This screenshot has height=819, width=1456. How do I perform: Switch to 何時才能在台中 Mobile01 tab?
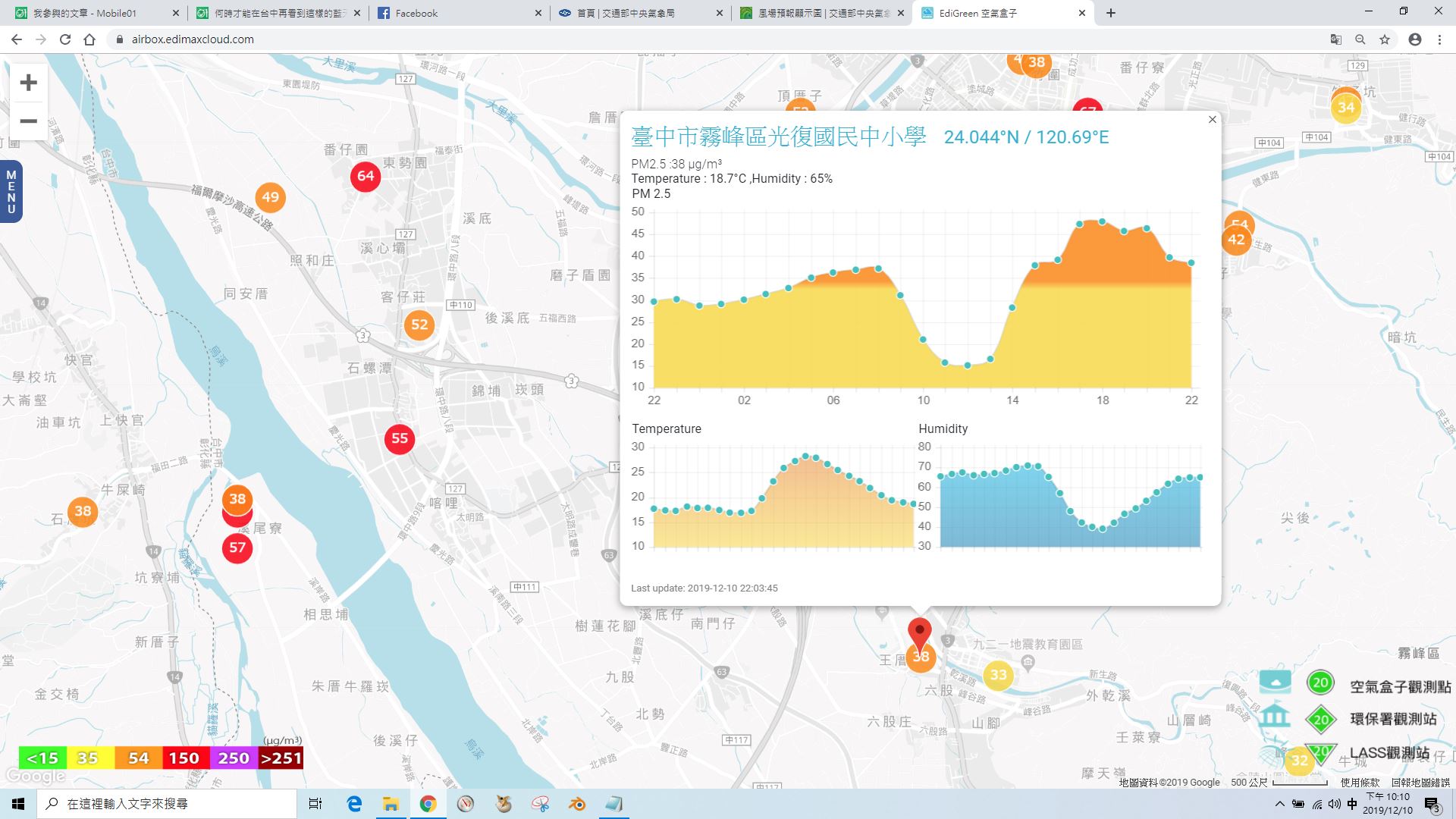click(277, 13)
